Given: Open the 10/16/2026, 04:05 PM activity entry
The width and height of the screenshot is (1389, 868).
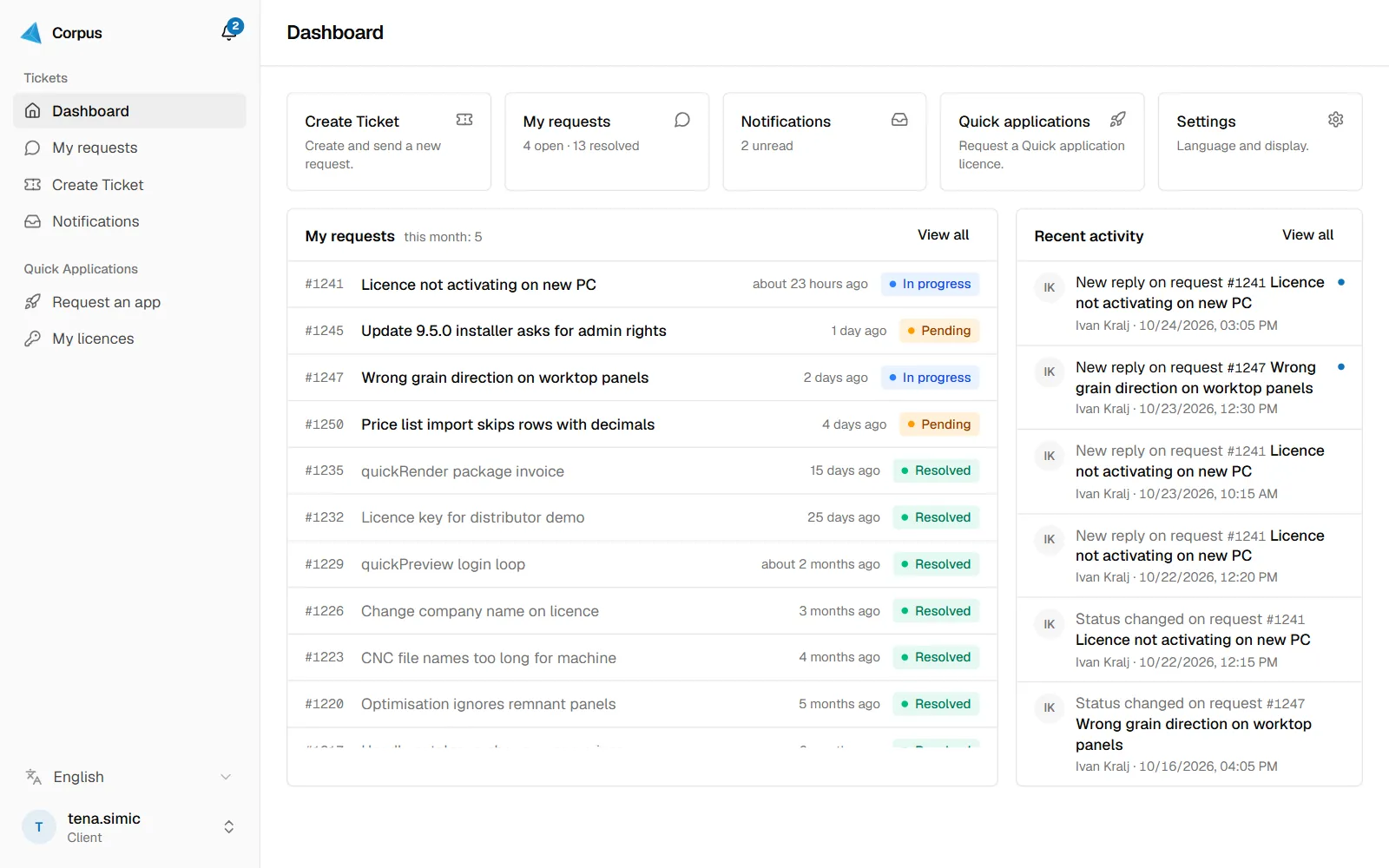Looking at the screenshot, I should click(x=1189, y=734).
